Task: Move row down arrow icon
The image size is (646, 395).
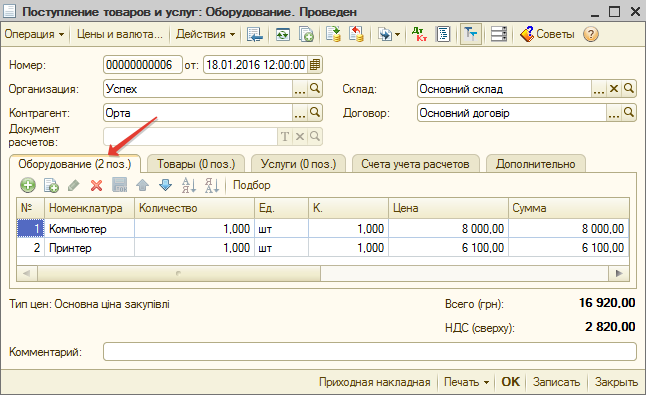Action: tap(166, 185)
